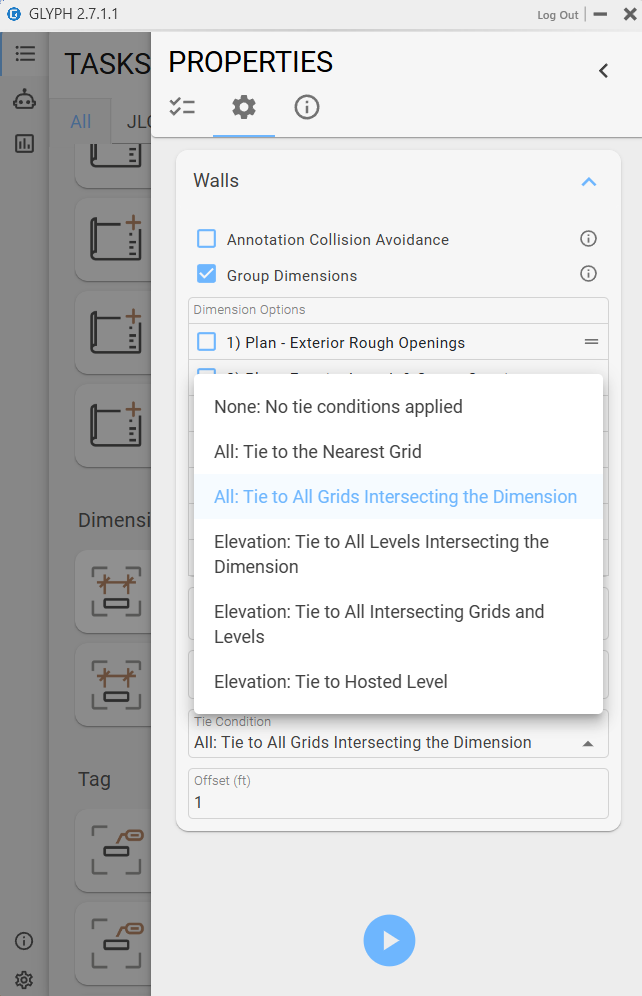Open the chart reports sidebar icon
Image resolution: width=642 pixels, height=996 pixels.
pos(25,143)
